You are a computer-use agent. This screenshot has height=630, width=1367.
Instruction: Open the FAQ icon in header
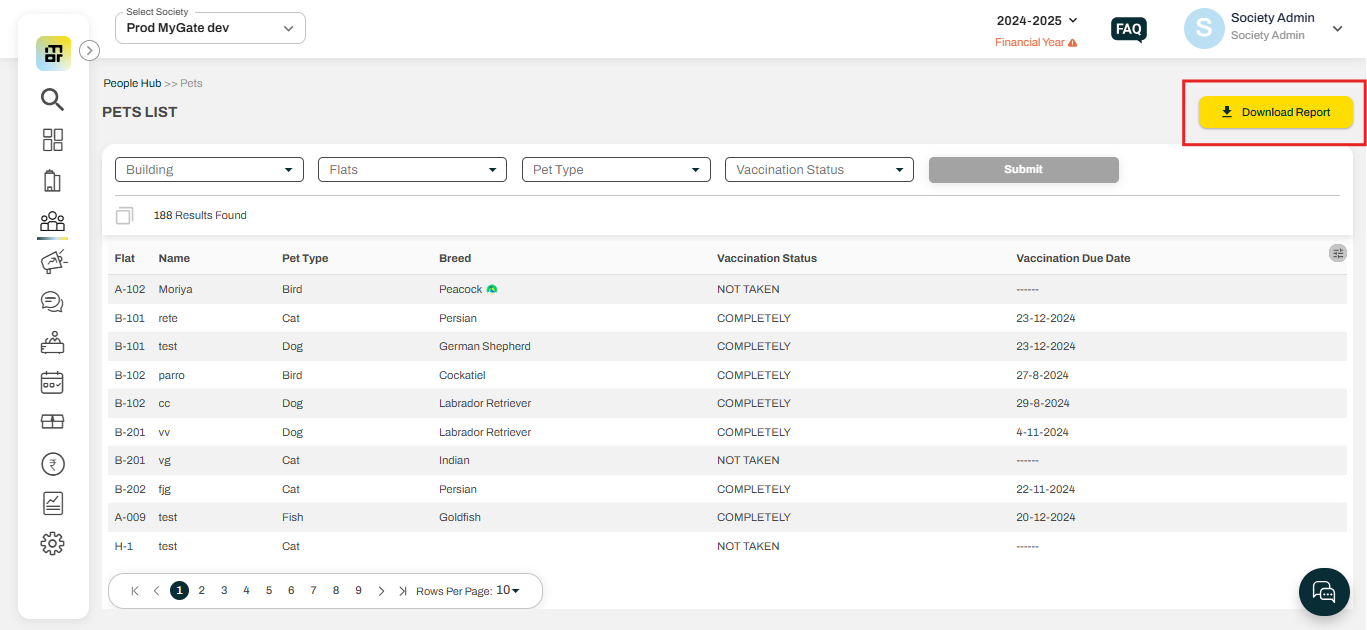tap(1129, 29)
